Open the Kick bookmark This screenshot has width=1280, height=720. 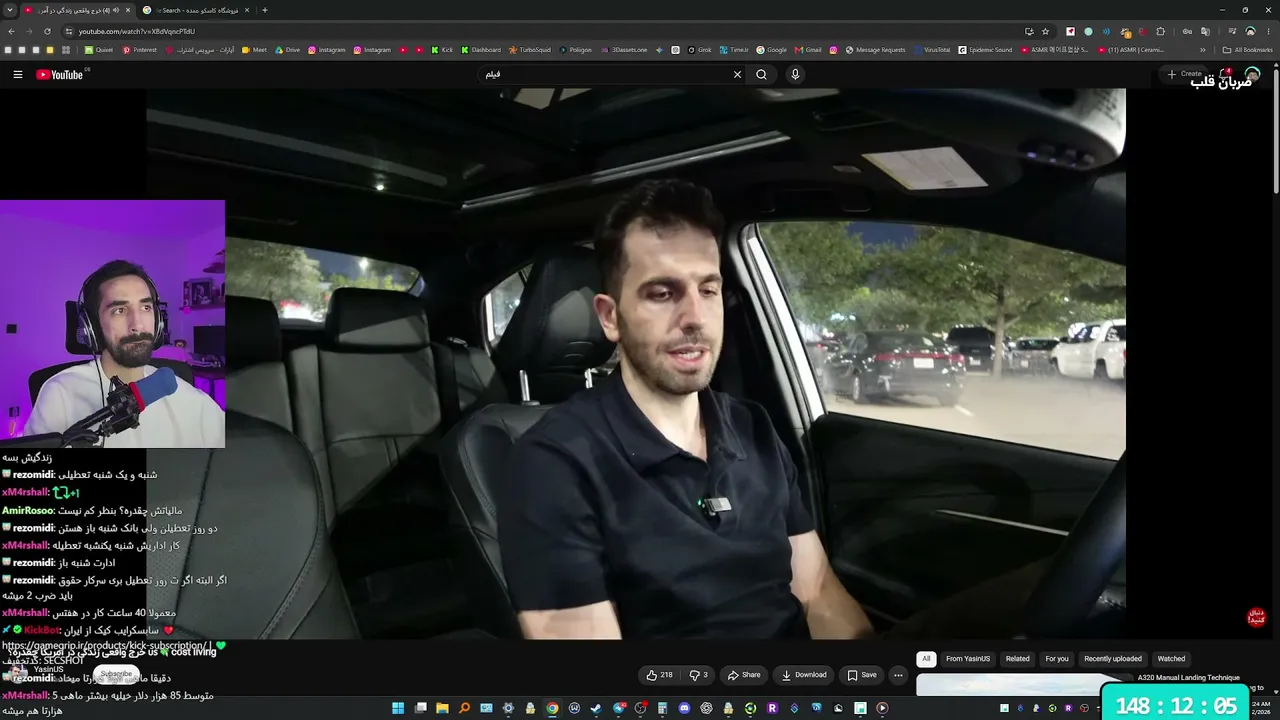click(442, 50)
